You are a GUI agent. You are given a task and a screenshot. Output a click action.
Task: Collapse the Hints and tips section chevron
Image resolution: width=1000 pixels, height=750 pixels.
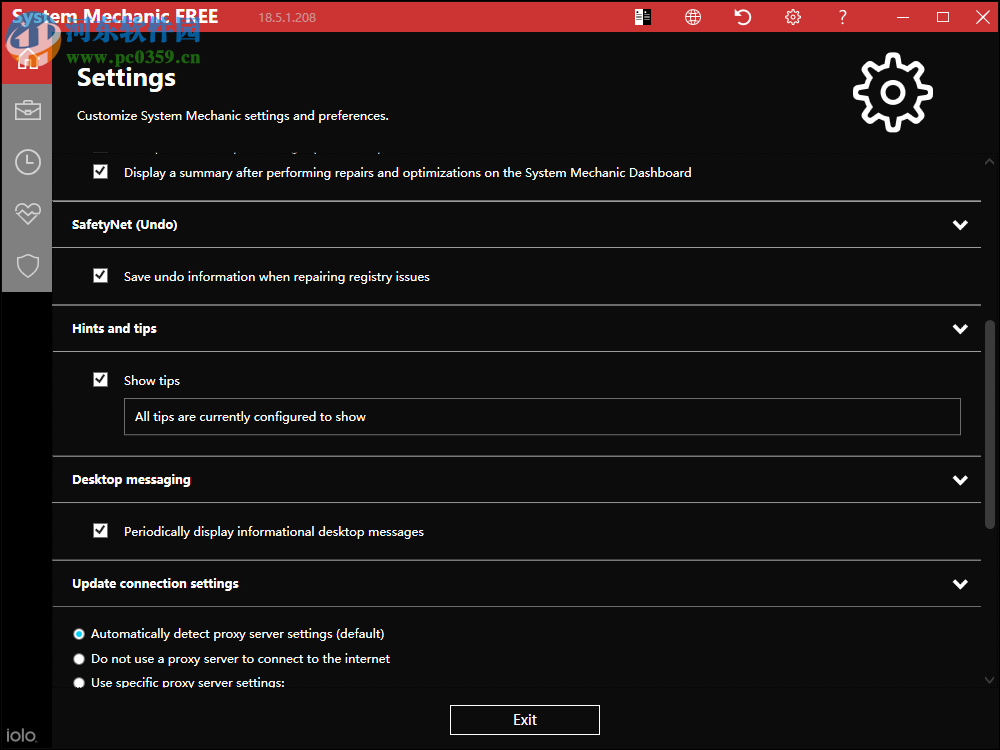coord(960,328)
